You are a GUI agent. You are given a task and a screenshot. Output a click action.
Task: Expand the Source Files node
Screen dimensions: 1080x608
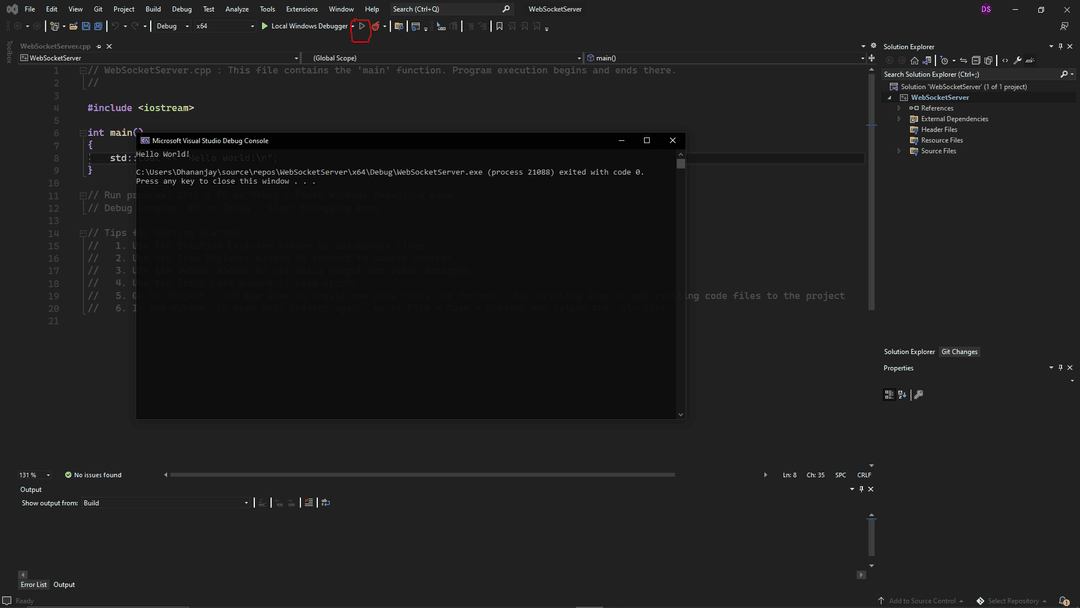click(x=899, y=151)
